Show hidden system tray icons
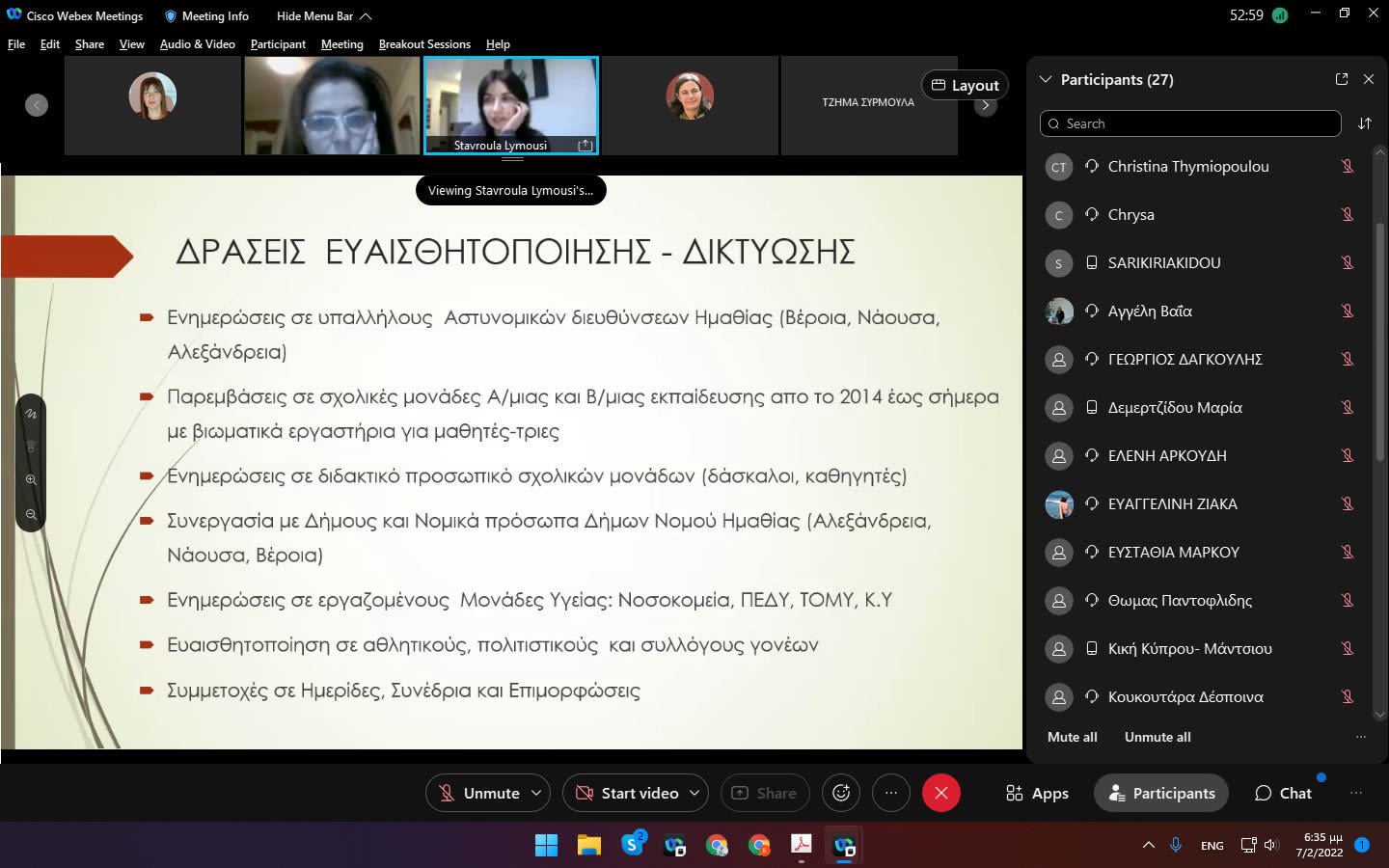 pos(1149,845)
